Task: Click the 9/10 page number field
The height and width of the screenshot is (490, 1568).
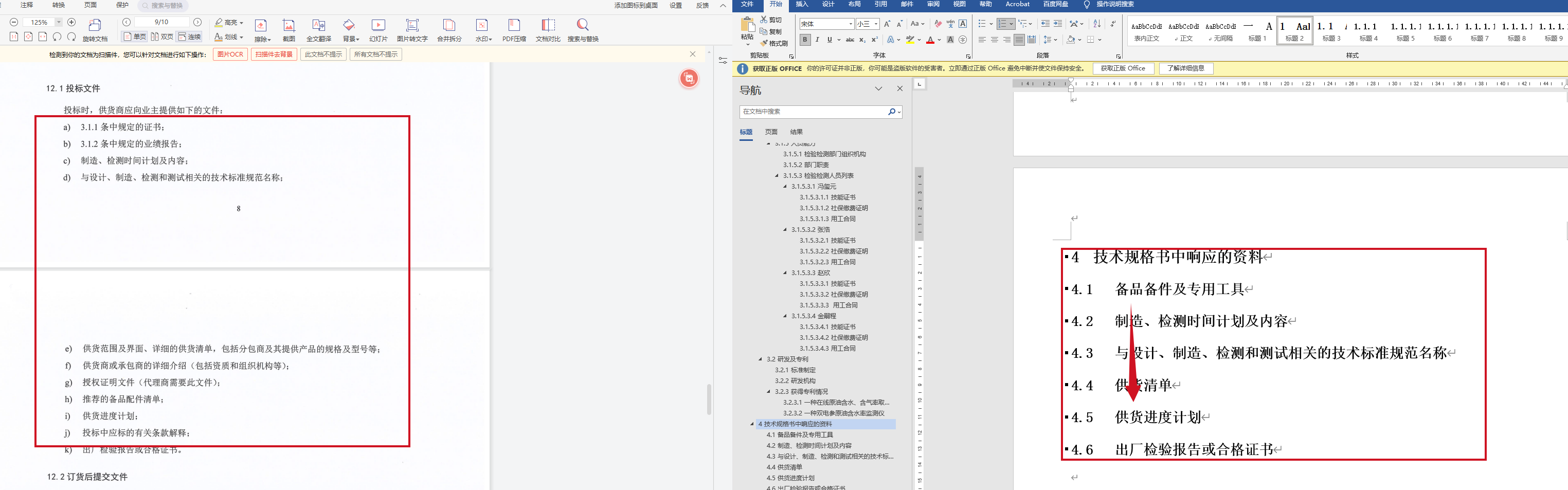Action: point(161,23)
